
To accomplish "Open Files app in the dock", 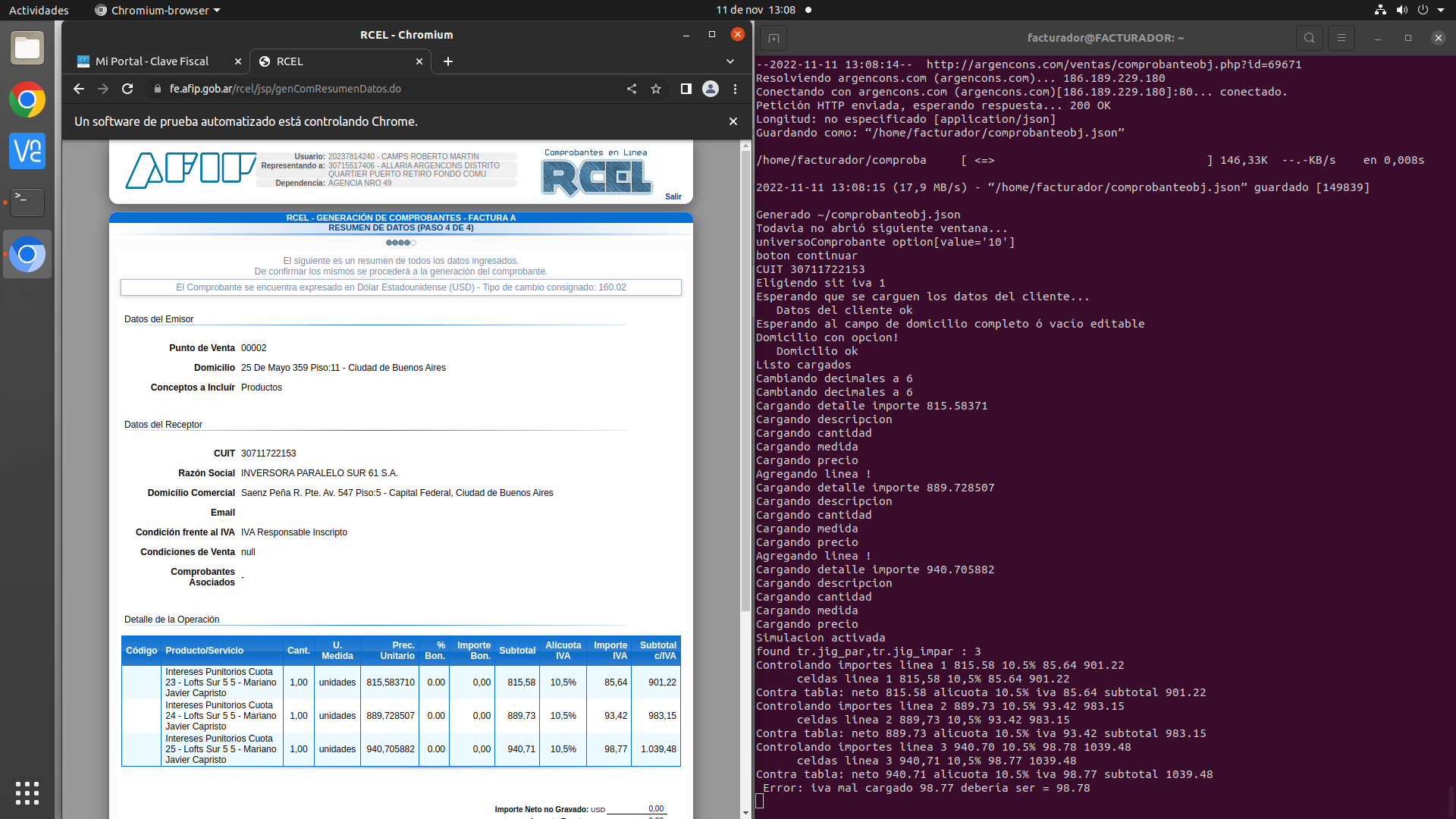I will tap(27, 49).
